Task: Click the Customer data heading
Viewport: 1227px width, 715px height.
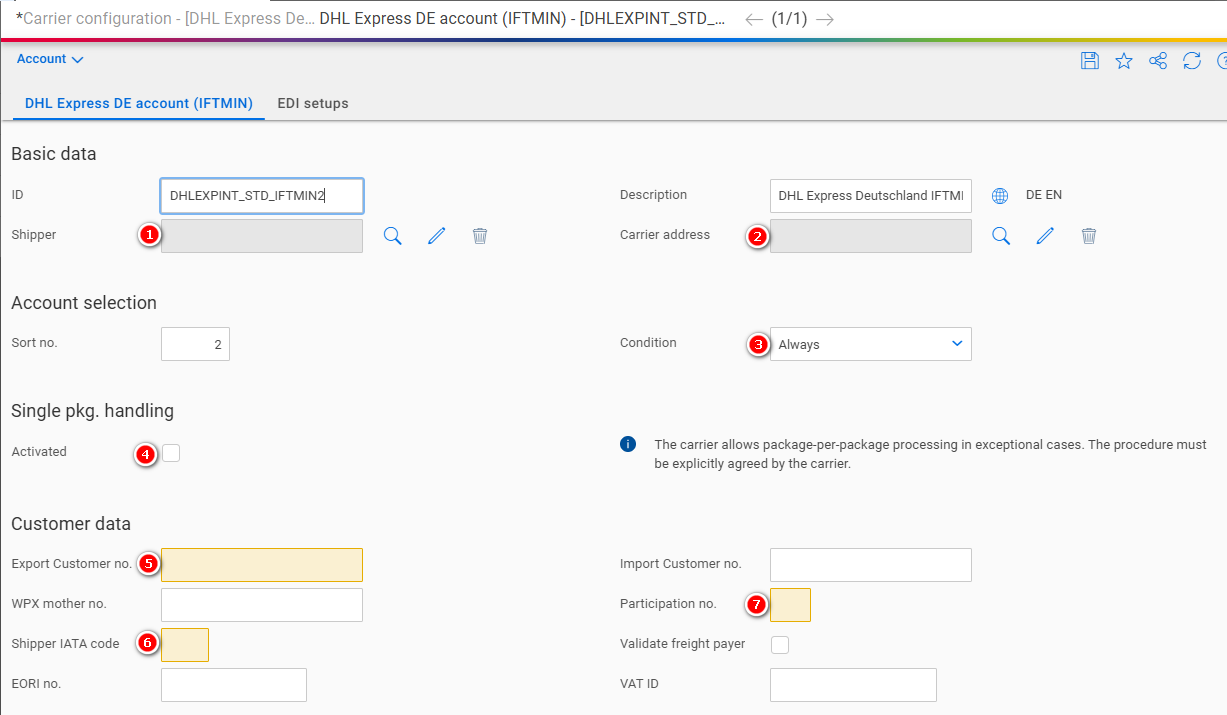Action: click(71, 524)
